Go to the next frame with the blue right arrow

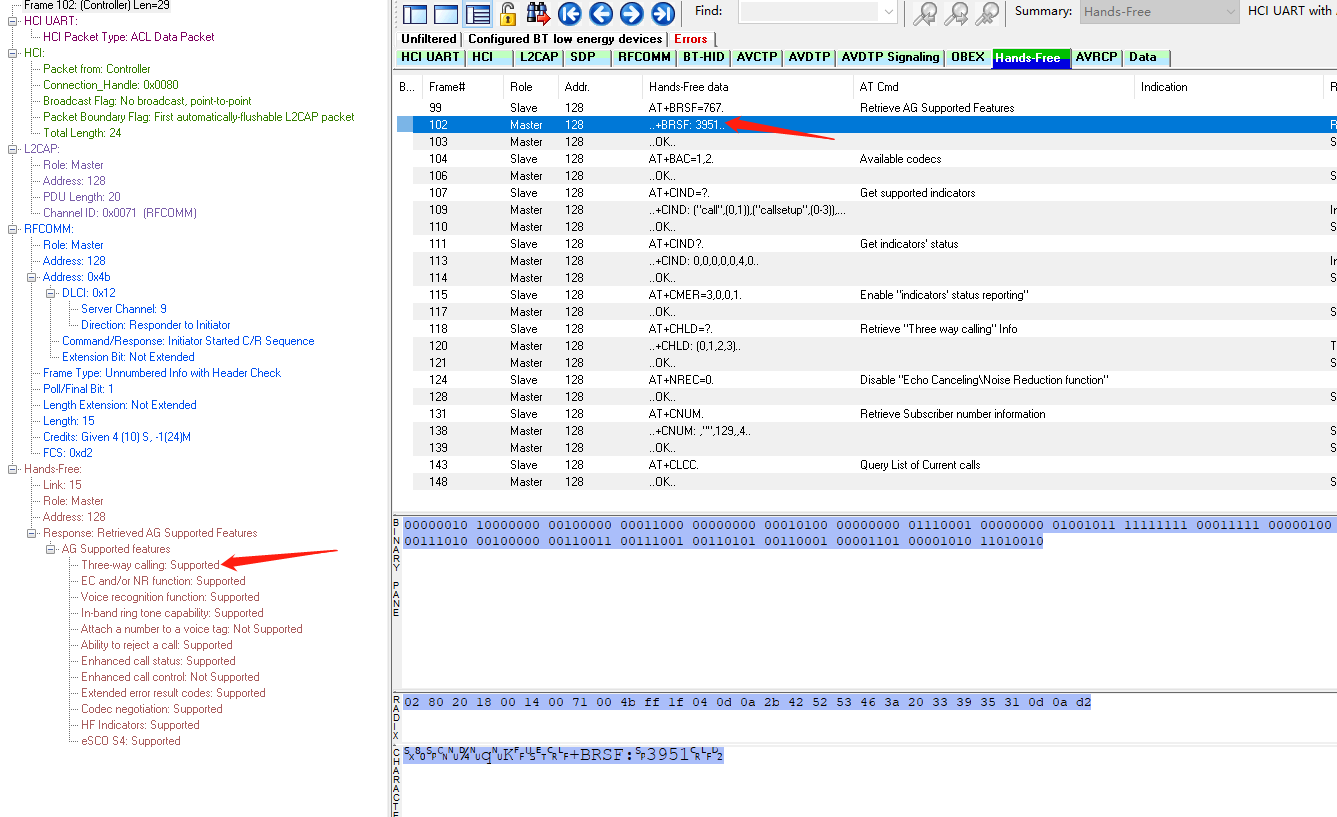pos(631,13)
